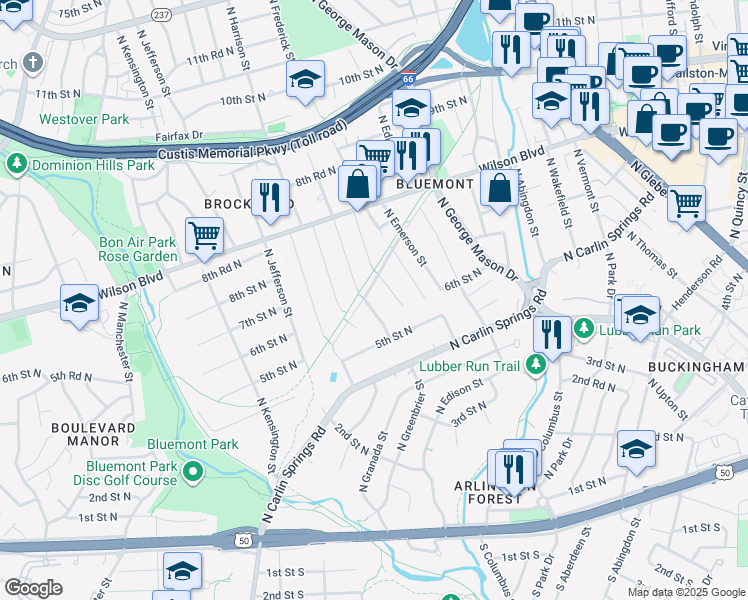Select the school marker left of Wilson Blvd label
Image resolution: width=748 pixels, height=600 pixels.
(79, 303)
